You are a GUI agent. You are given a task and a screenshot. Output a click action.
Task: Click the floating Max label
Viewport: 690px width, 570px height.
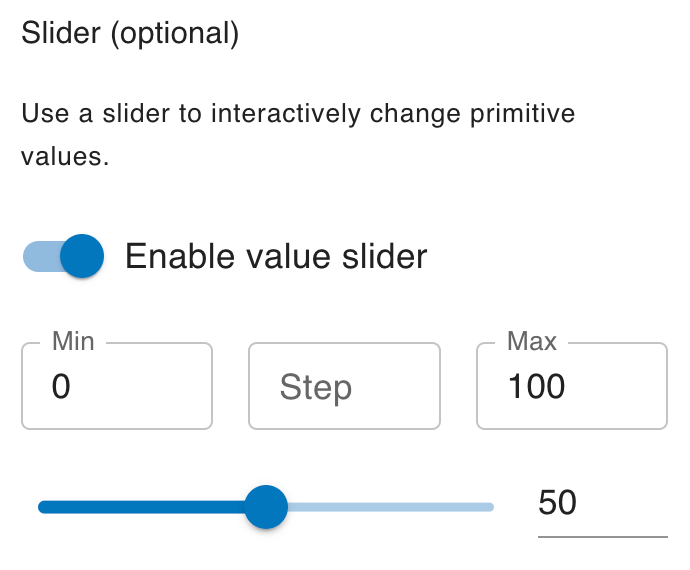(x=532, y=341)
